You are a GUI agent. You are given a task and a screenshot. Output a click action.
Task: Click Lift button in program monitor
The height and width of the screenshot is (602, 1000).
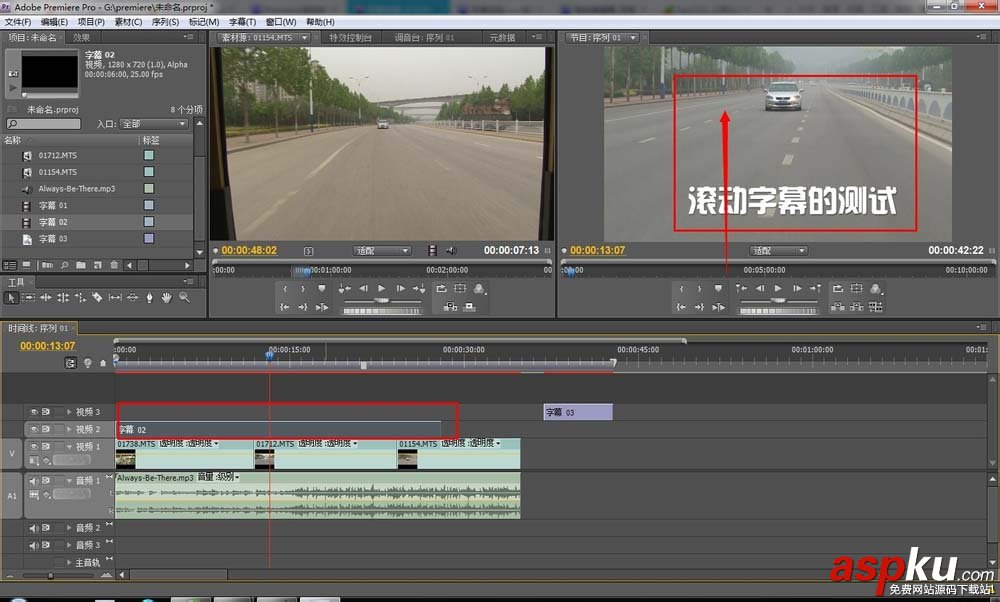(838, 307)
